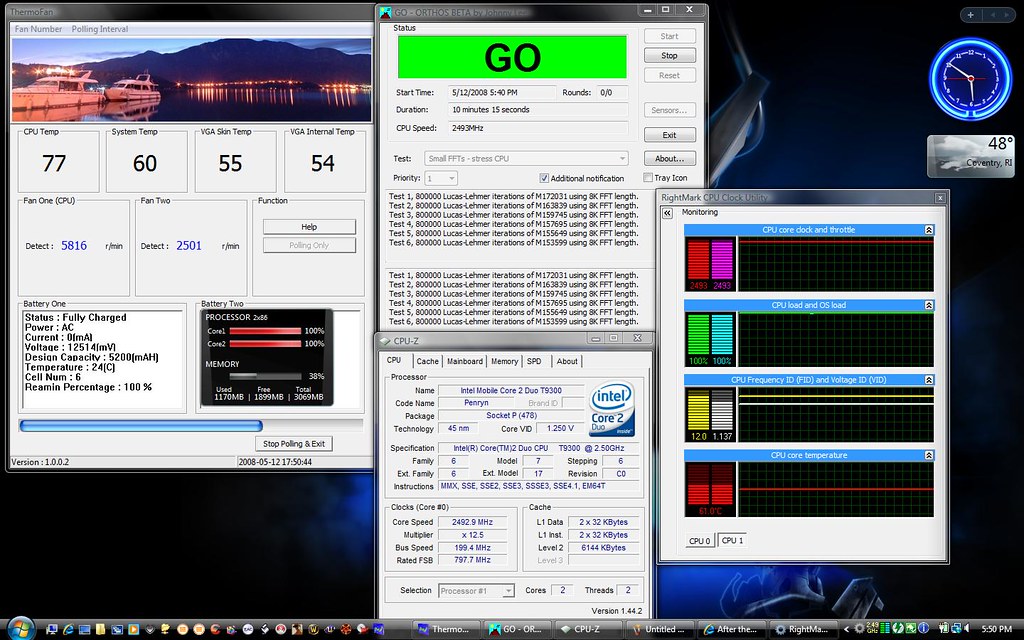Click the battery power tray icon
Viewport: 1024px width, 640px height.
944,628
